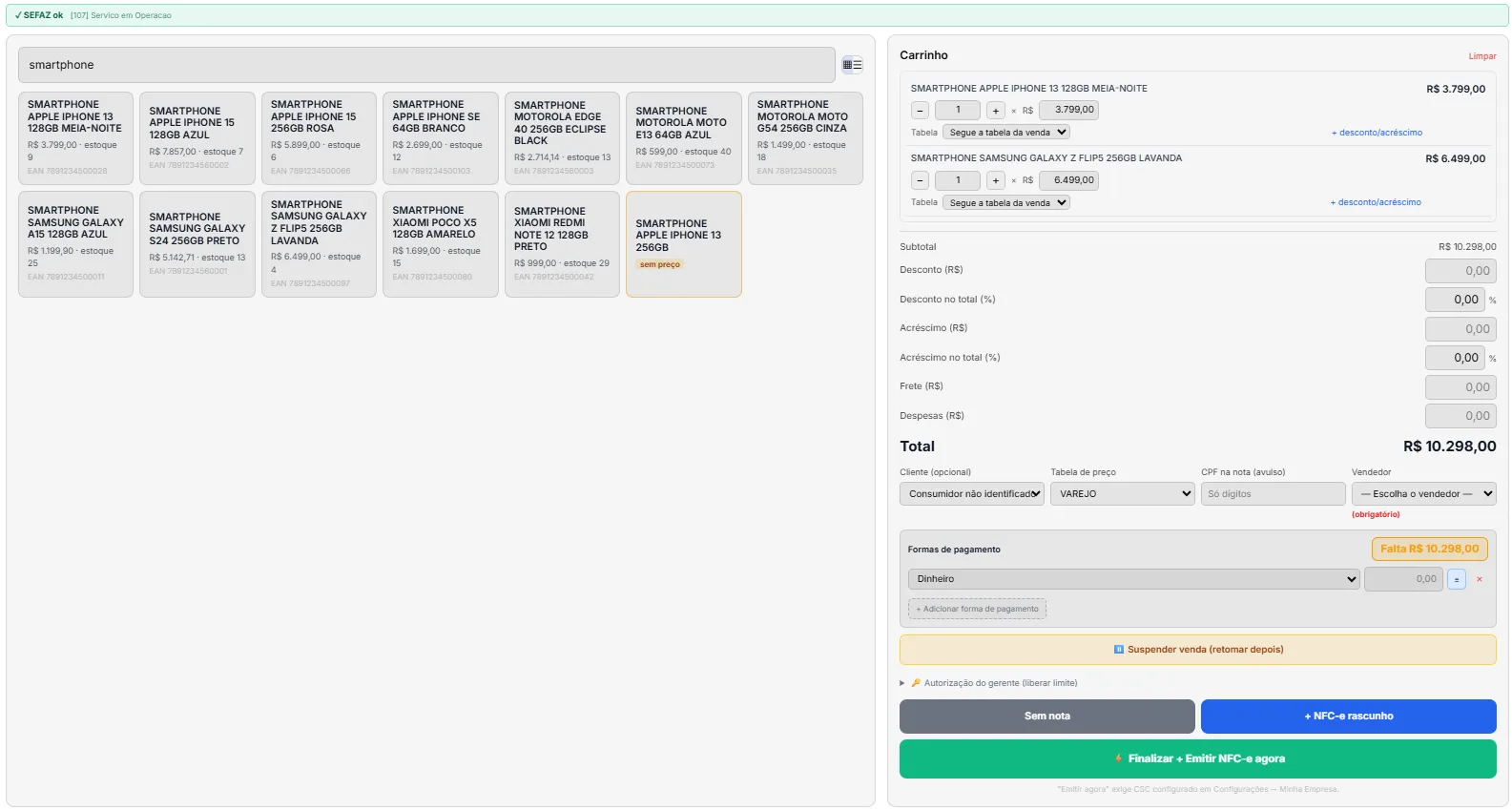1512x810 pixels.
Task: Click the Galaxy Z Flip5 price field 6.499,00
Action: click(1068, 180)
